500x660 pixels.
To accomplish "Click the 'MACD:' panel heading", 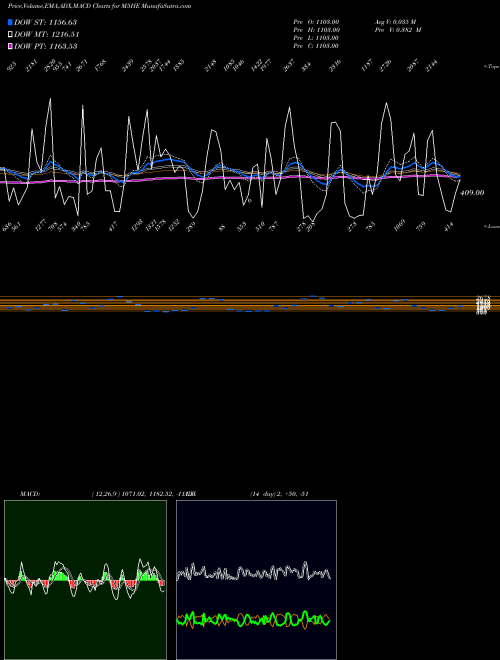I will pos(29,494).
